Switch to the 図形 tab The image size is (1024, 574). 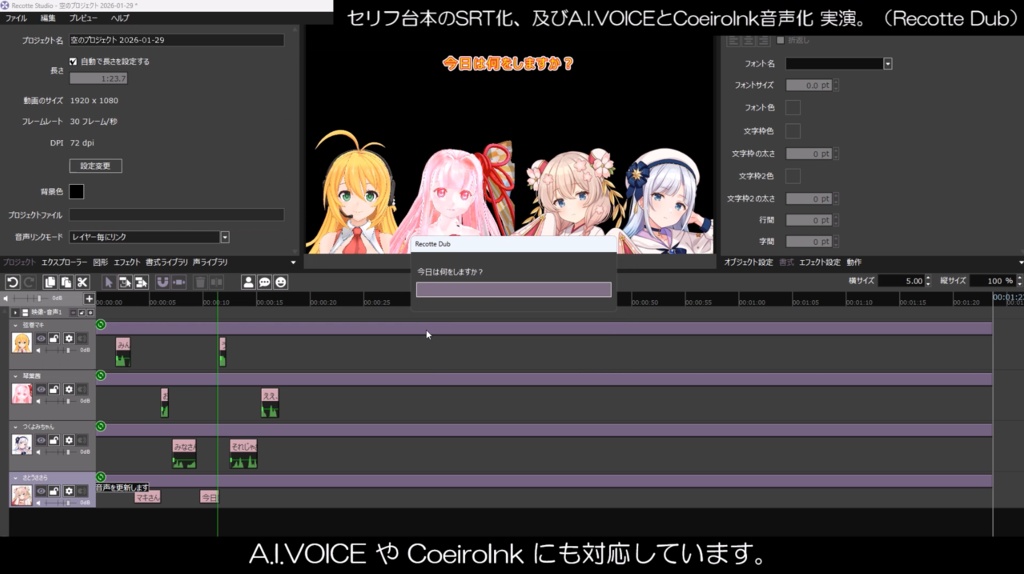pyautogui.click(x=100, y=263)
